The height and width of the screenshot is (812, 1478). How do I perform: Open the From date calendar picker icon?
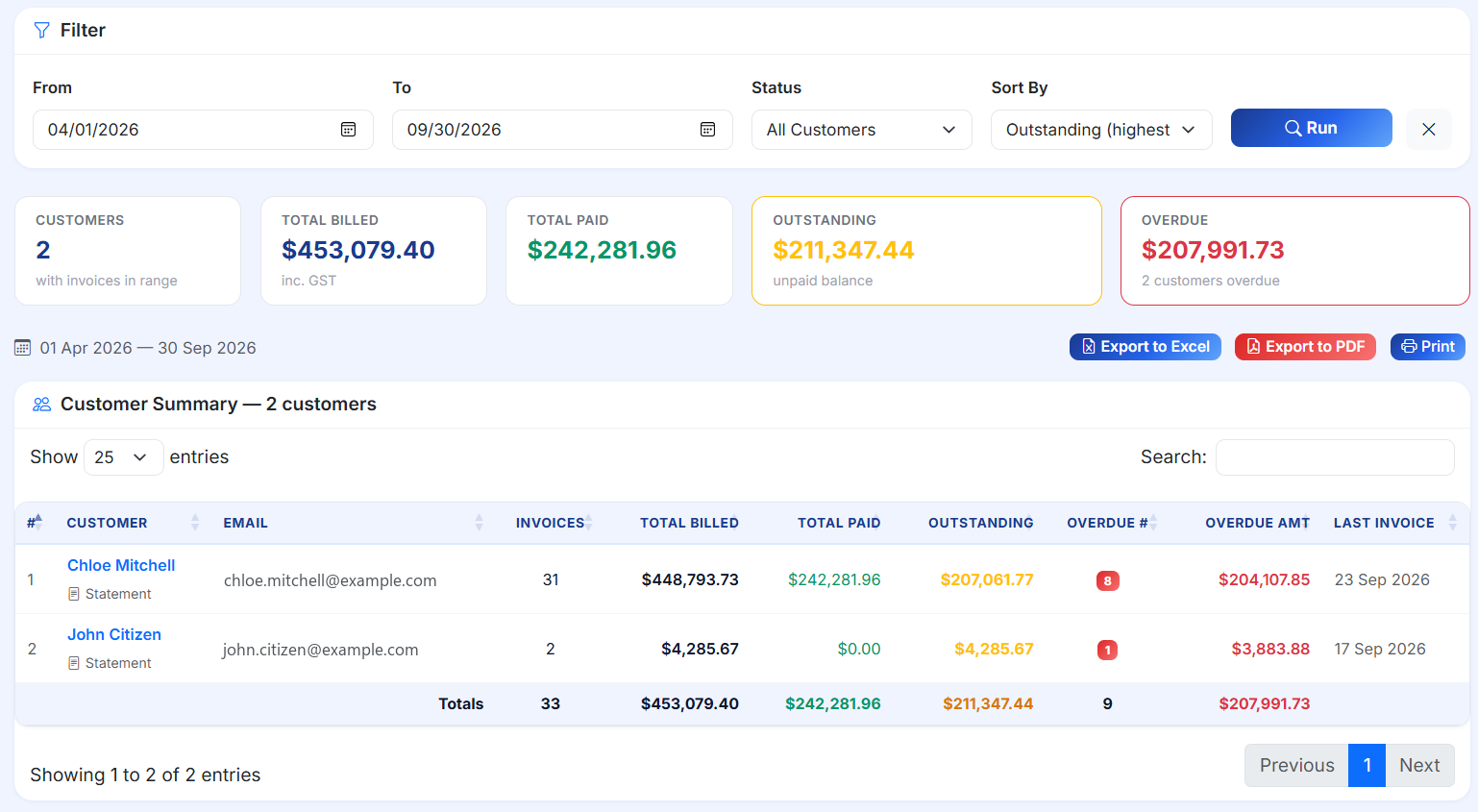tap(349, 130)
